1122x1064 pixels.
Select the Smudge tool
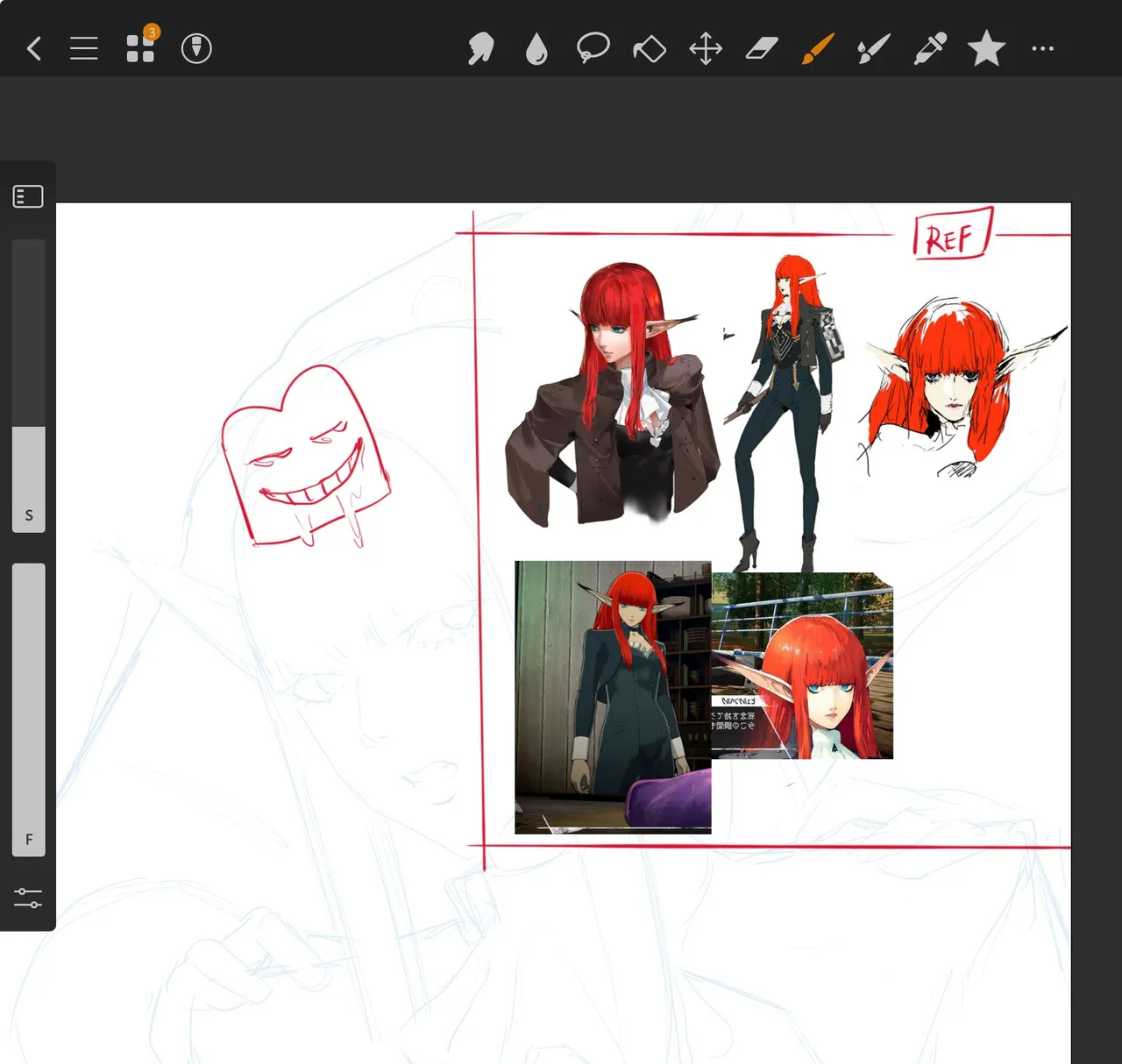click(480, 48)
